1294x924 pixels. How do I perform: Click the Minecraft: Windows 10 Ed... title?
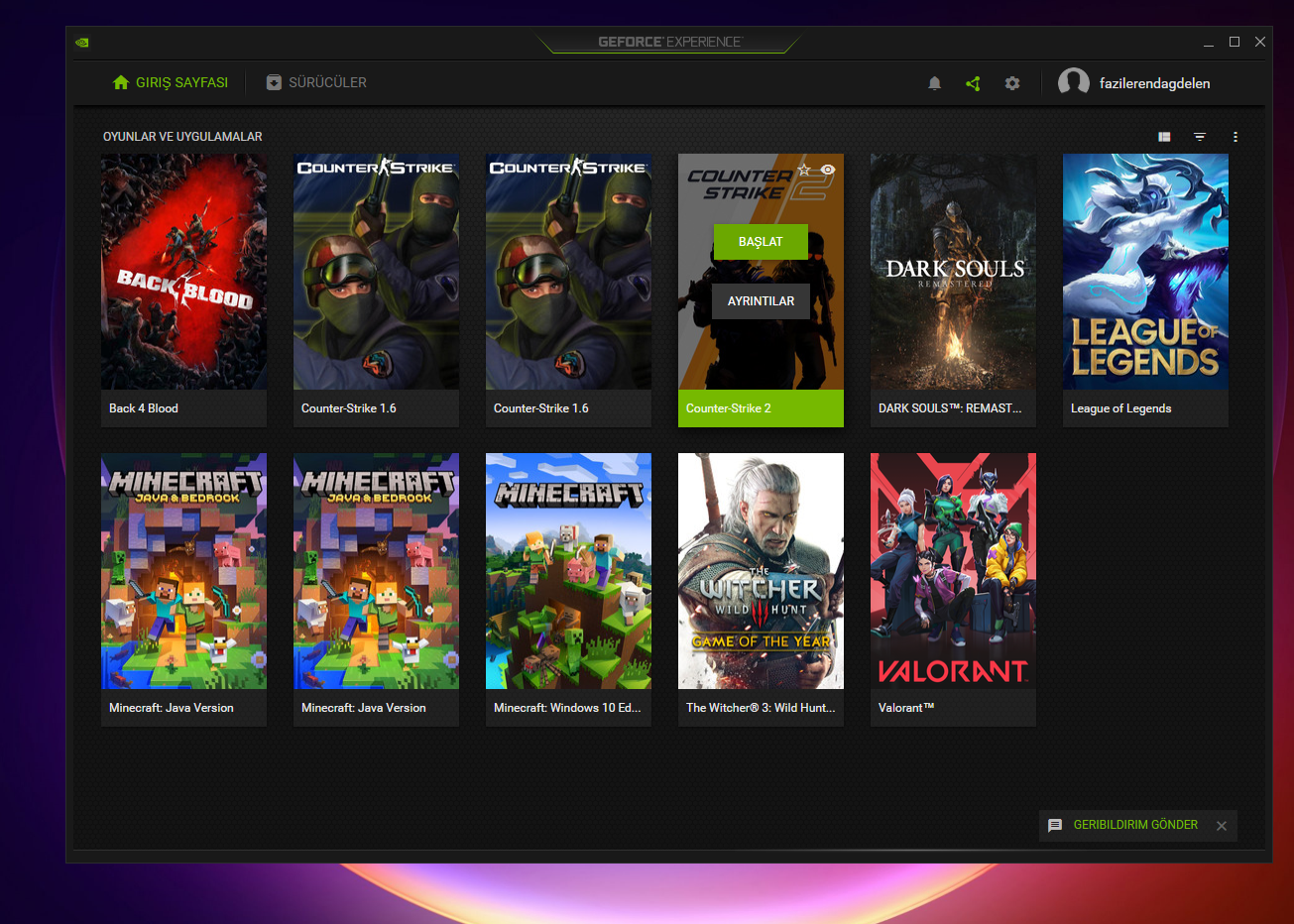(x=567, y=708)
